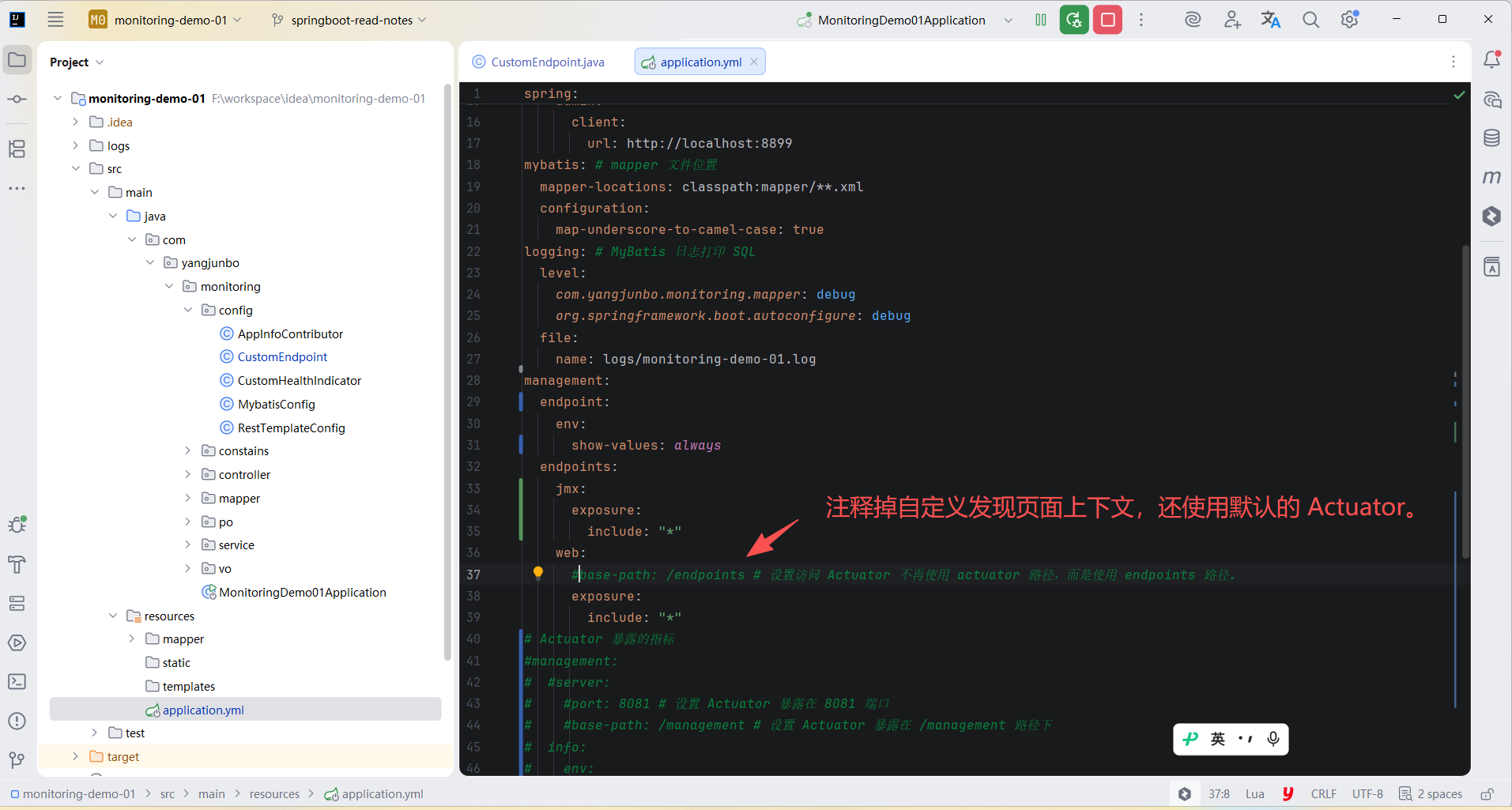Screen dimensions: 1512x810
Task: Click monitoring-demo-01 breadcrumb in status bar
Action: pyautogui.click(x=78, y=793)
